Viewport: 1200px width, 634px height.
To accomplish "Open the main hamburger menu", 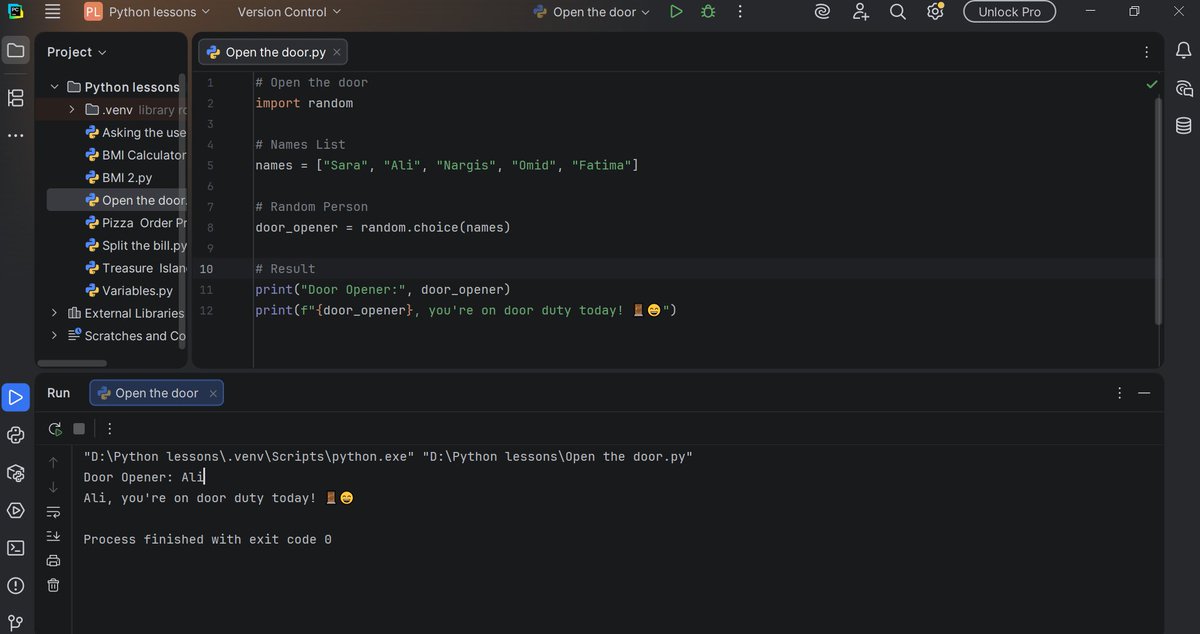I will [53, 12].
